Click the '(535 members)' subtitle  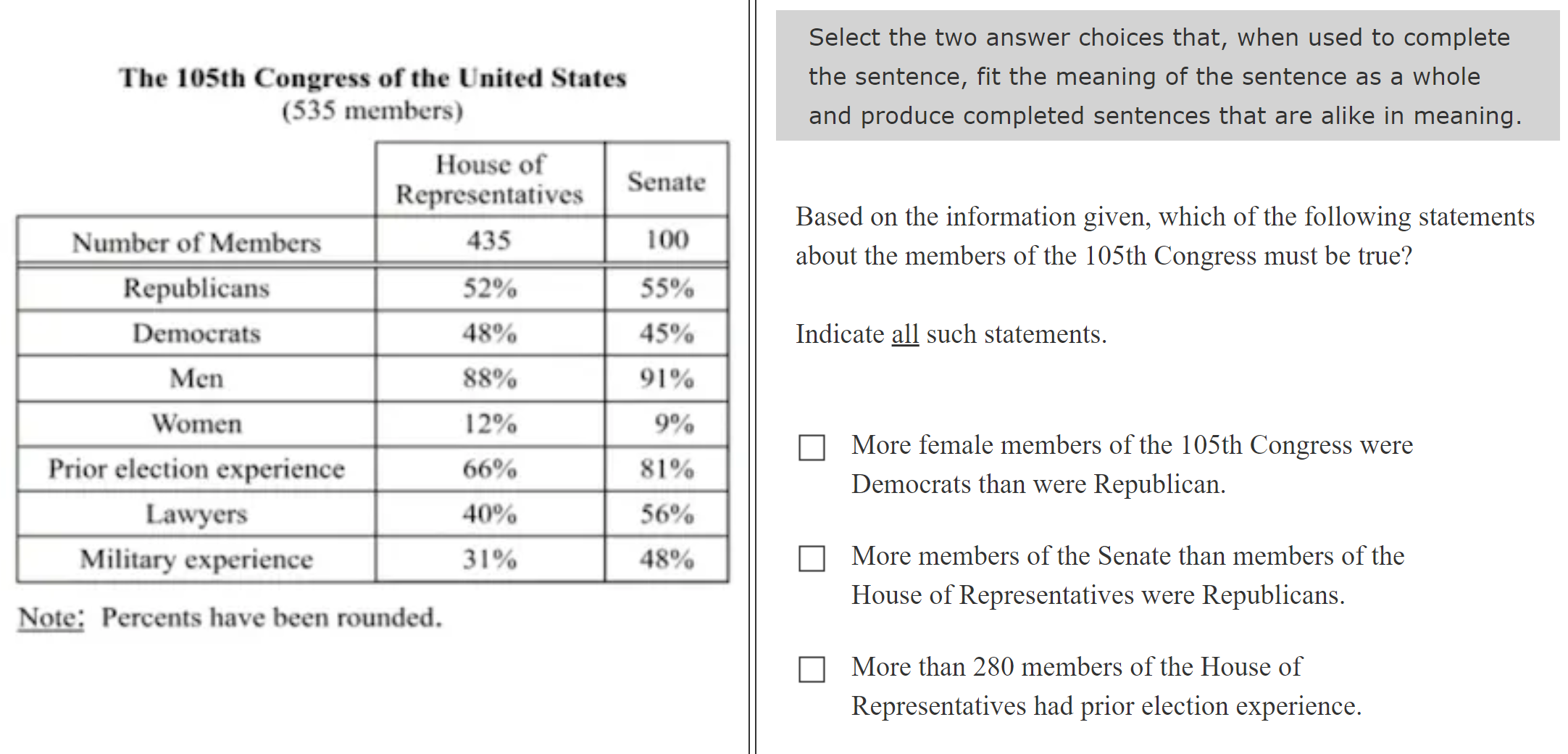372,111
